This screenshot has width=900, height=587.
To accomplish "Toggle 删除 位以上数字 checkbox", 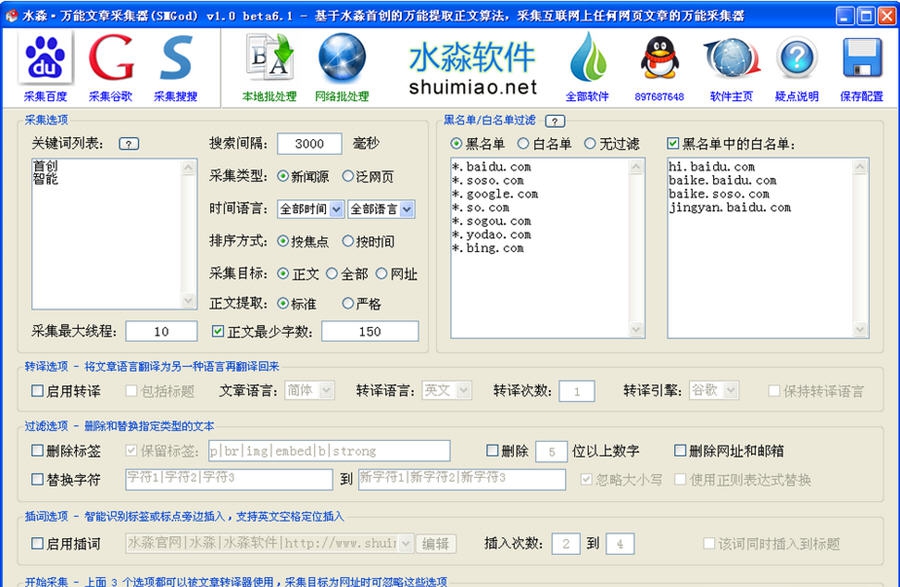I will (492, 450).
